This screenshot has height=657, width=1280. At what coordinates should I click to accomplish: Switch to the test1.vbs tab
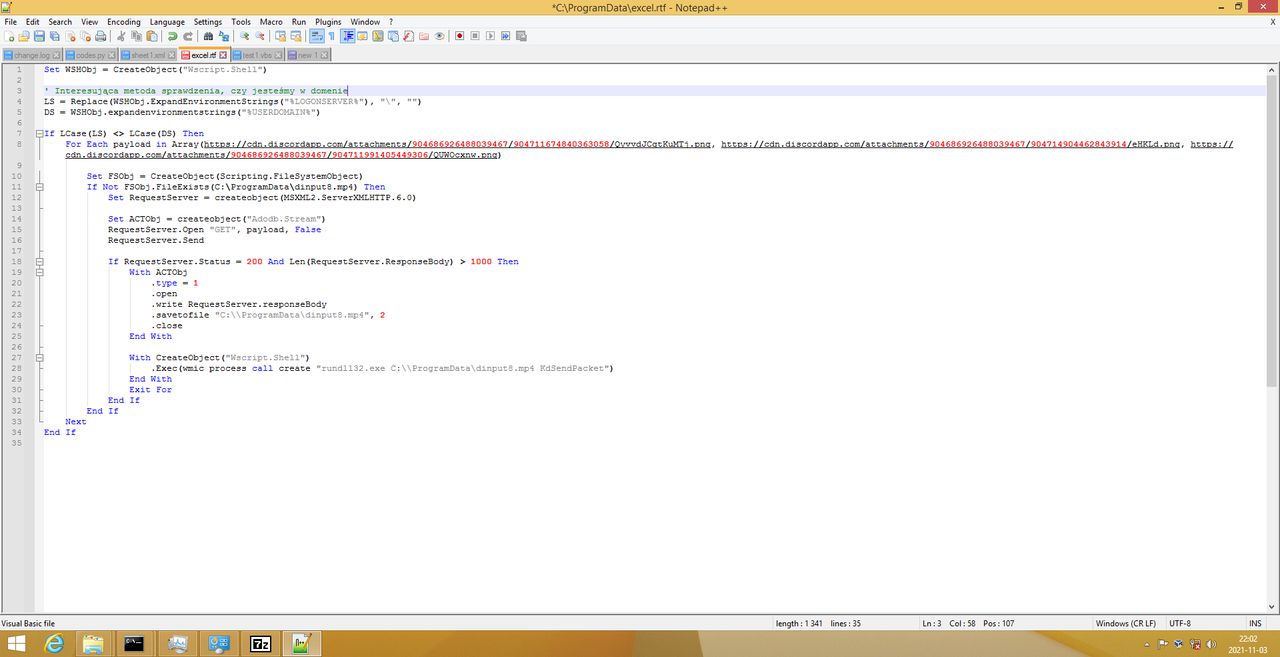[x=256, y=55]
